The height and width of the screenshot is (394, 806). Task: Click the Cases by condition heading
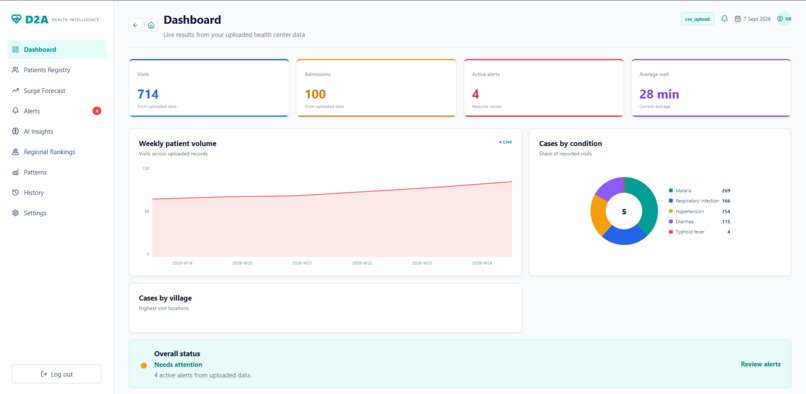pyautogui.click(x=570, y=144)
